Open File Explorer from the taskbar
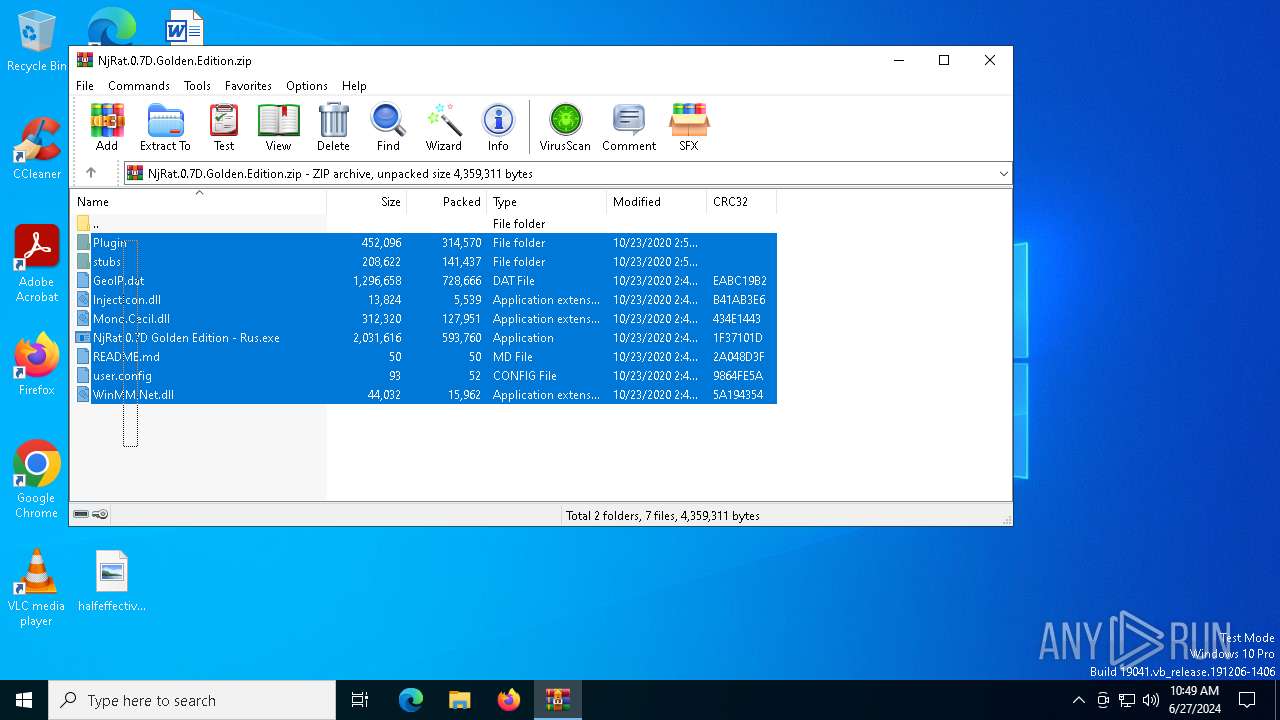 (459, 700)
